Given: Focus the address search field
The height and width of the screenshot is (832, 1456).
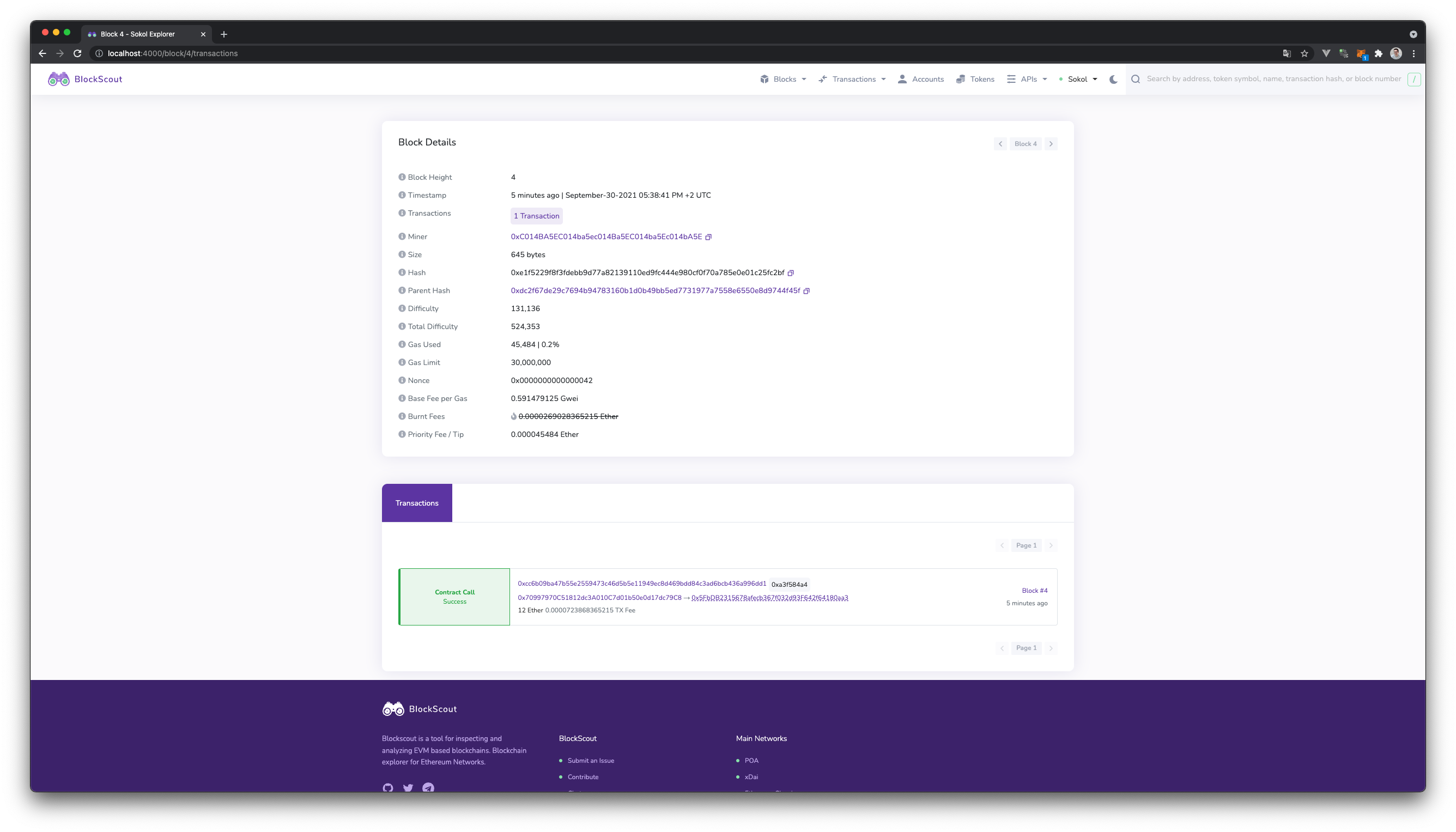Looking at the screenshot, I should (x=1273, y=79).
